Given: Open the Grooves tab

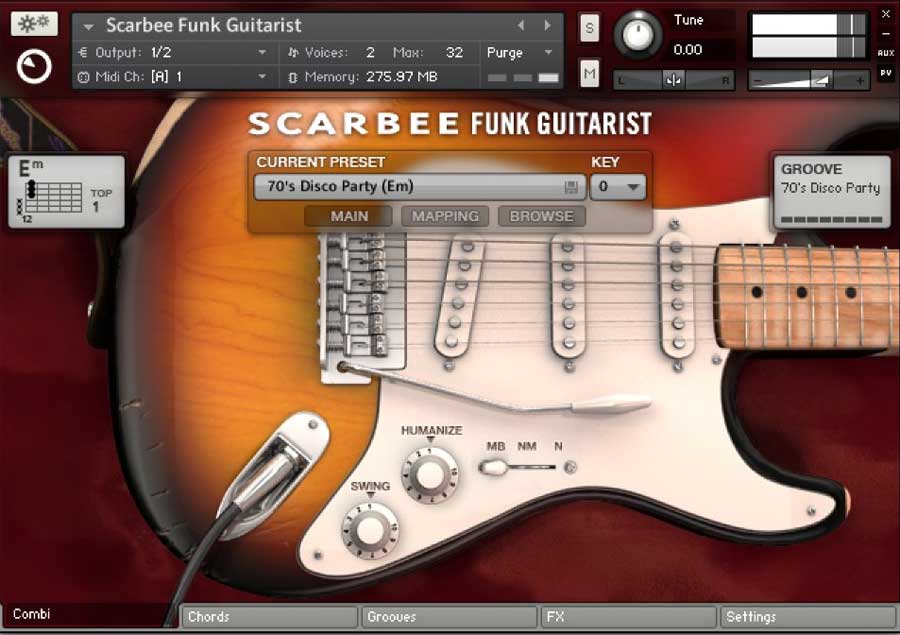Looking at the screenshot, I should point(449,617).
